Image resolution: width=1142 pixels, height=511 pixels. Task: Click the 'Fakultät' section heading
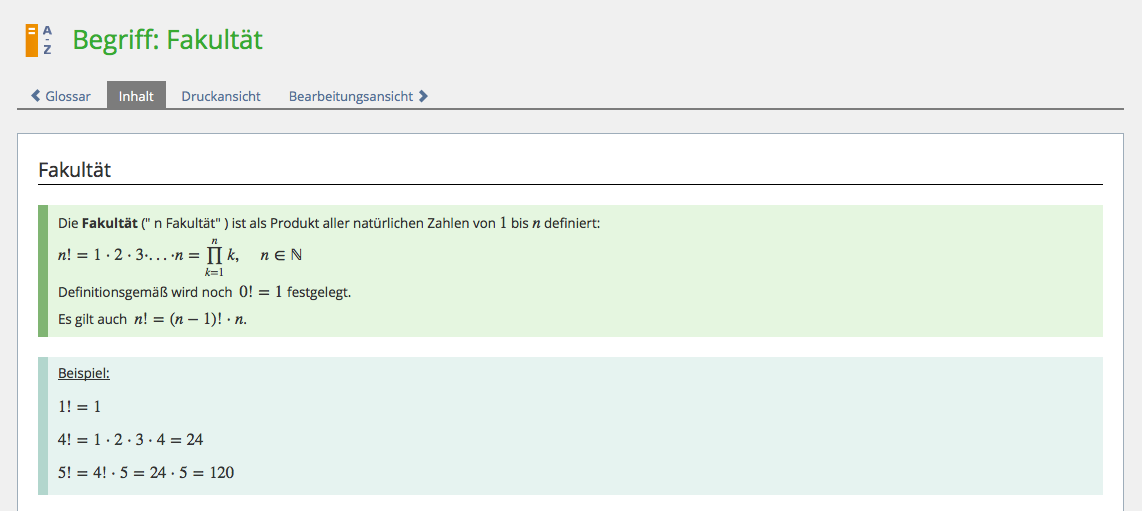click(x=74, y=170)
